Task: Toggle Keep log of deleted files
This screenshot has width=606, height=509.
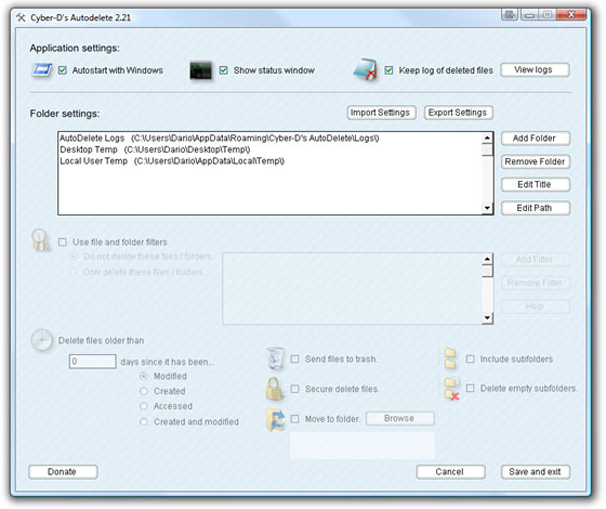Action: coord(389,71)
